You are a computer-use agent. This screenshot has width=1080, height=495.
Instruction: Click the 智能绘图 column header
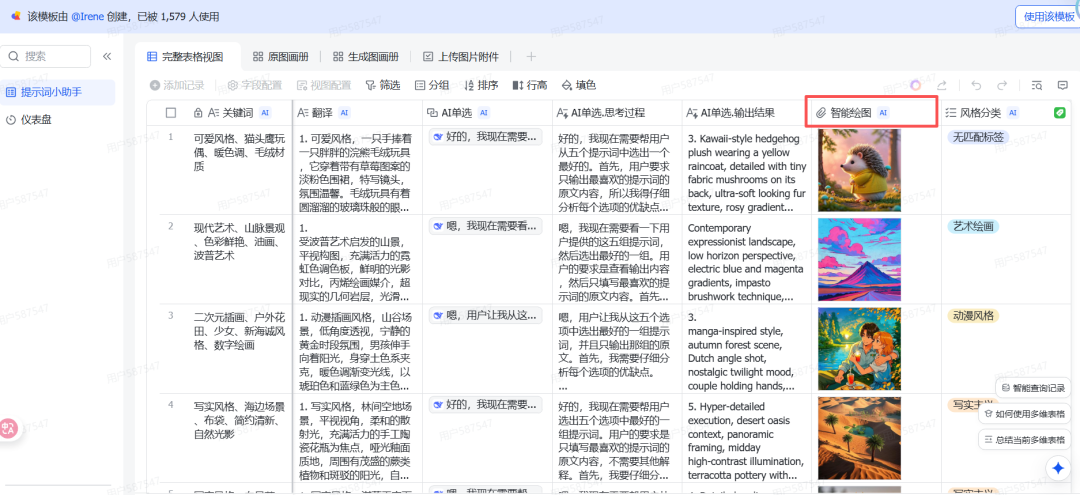pos(876,112)
